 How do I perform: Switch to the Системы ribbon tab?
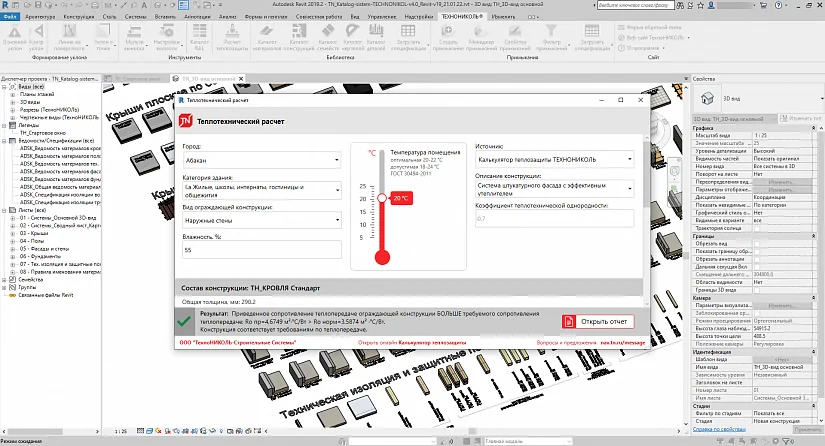coord(136,16)
